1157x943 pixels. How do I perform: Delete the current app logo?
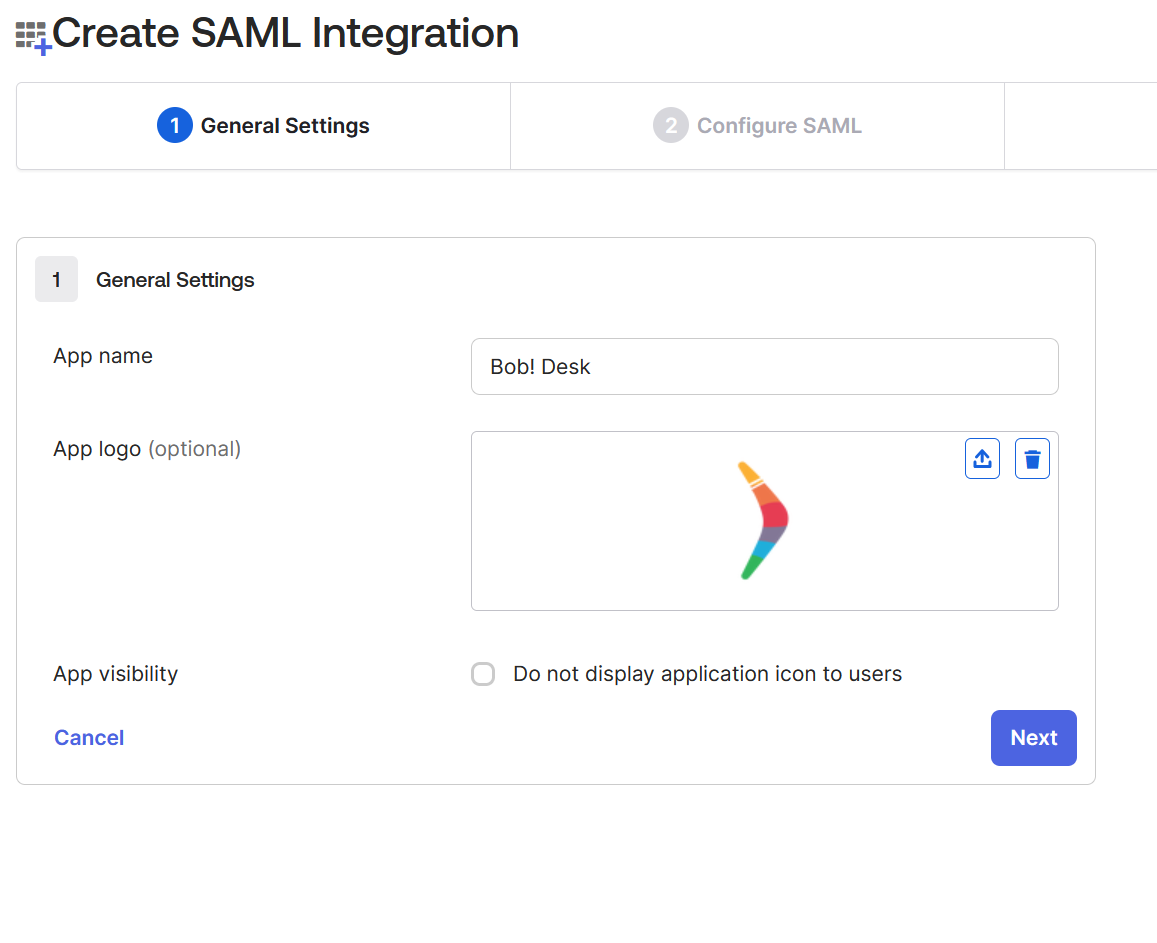[x=1032, y=459]
